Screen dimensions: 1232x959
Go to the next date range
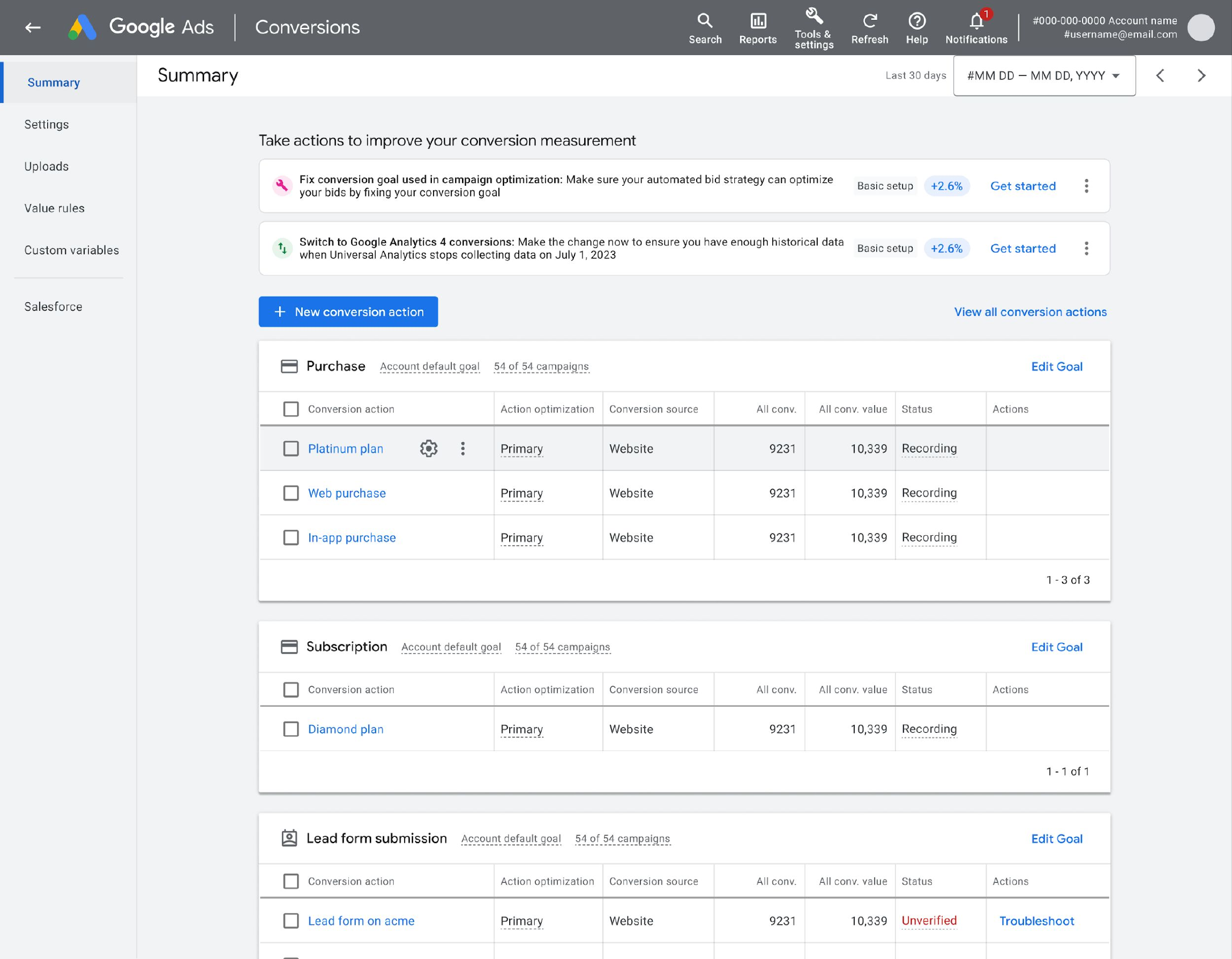1201,76
